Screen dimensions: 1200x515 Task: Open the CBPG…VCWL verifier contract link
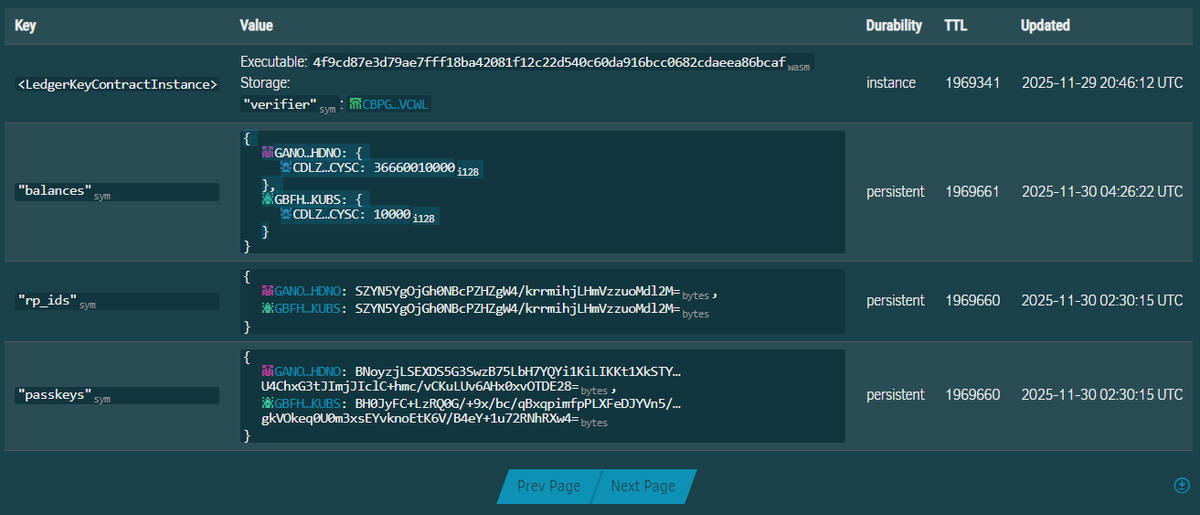tap(396, 104)
